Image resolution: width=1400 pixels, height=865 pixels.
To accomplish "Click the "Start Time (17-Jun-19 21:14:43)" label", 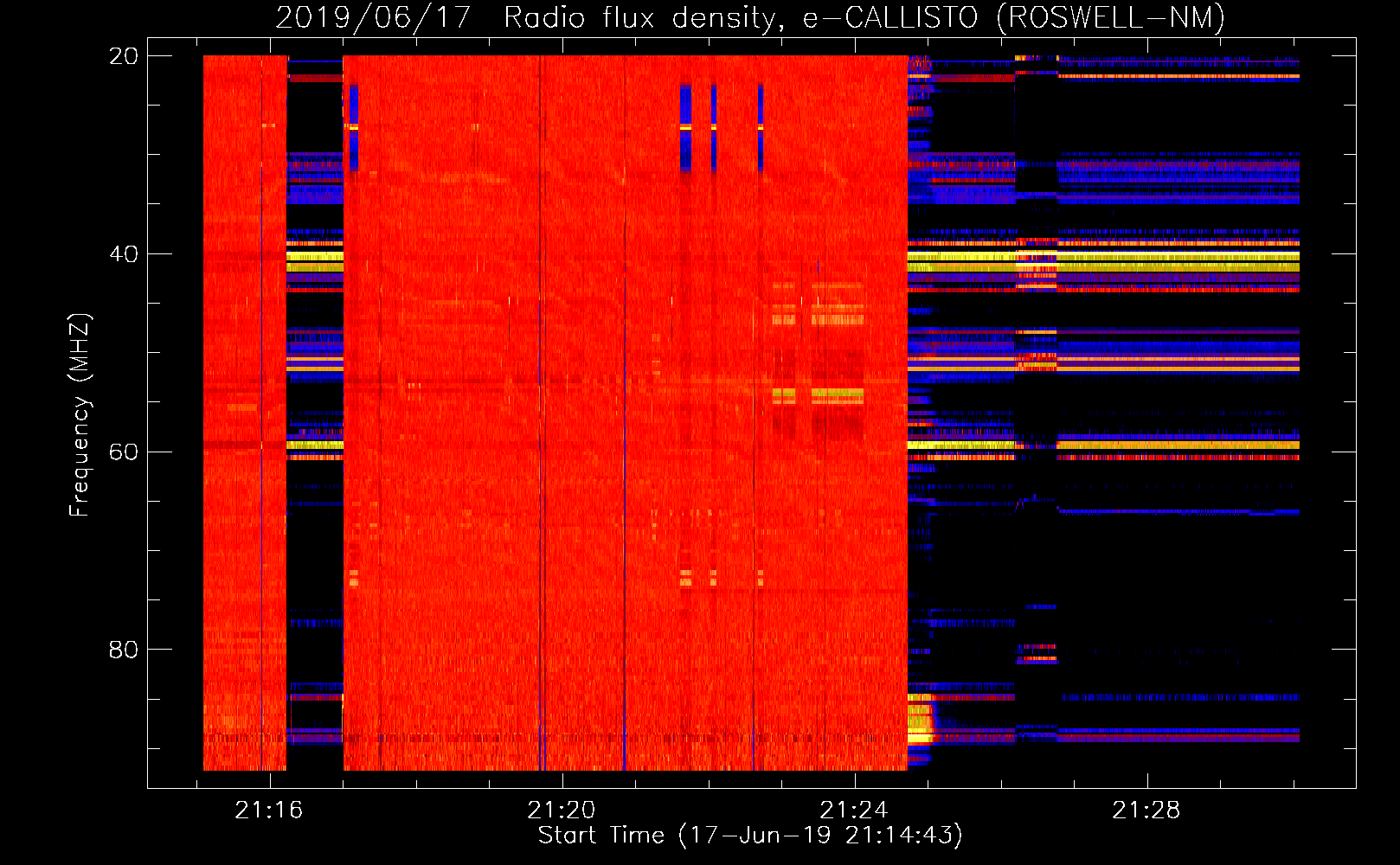I will click(x=750, y=836).
